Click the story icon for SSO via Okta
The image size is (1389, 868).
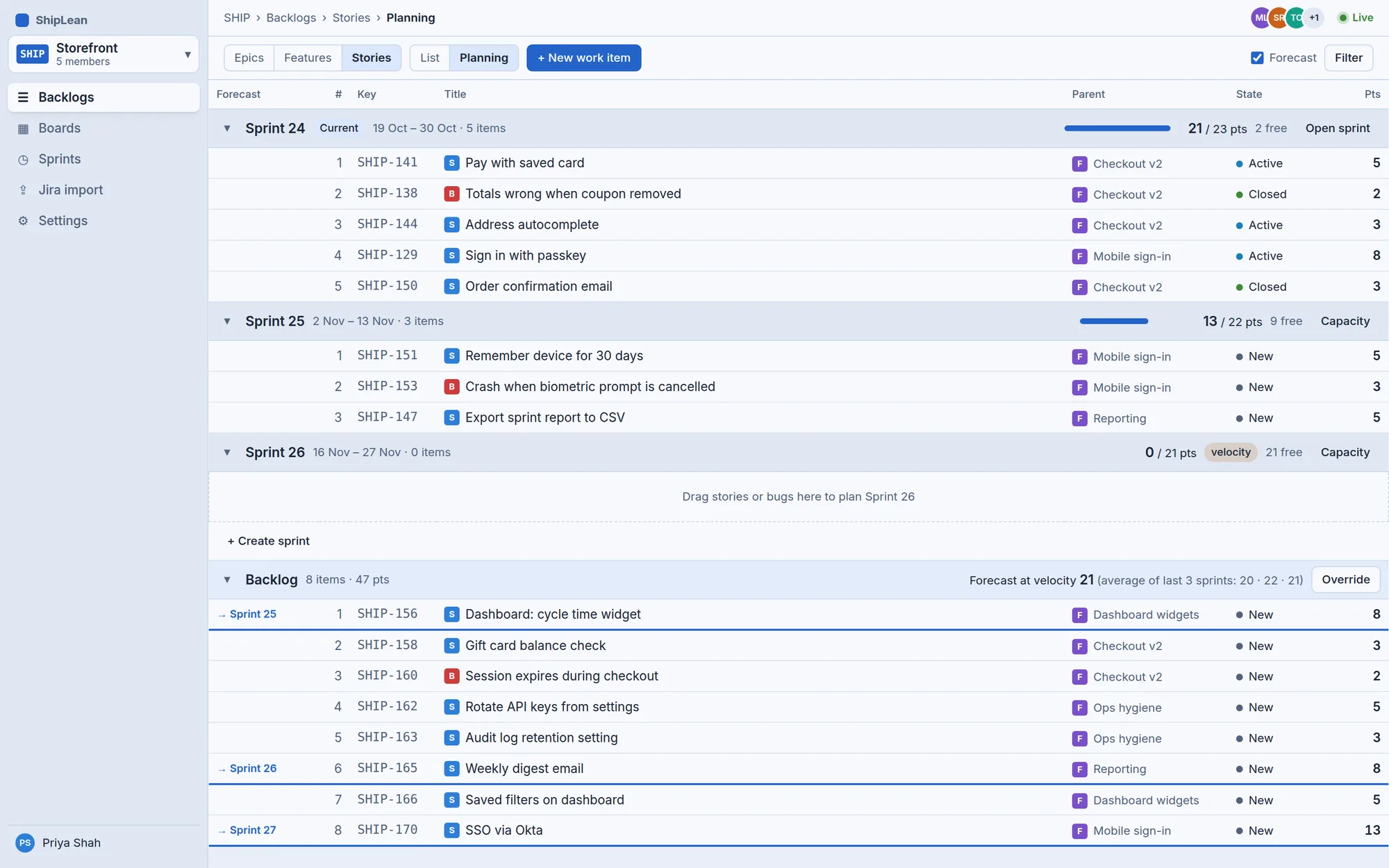coord(451,831)
